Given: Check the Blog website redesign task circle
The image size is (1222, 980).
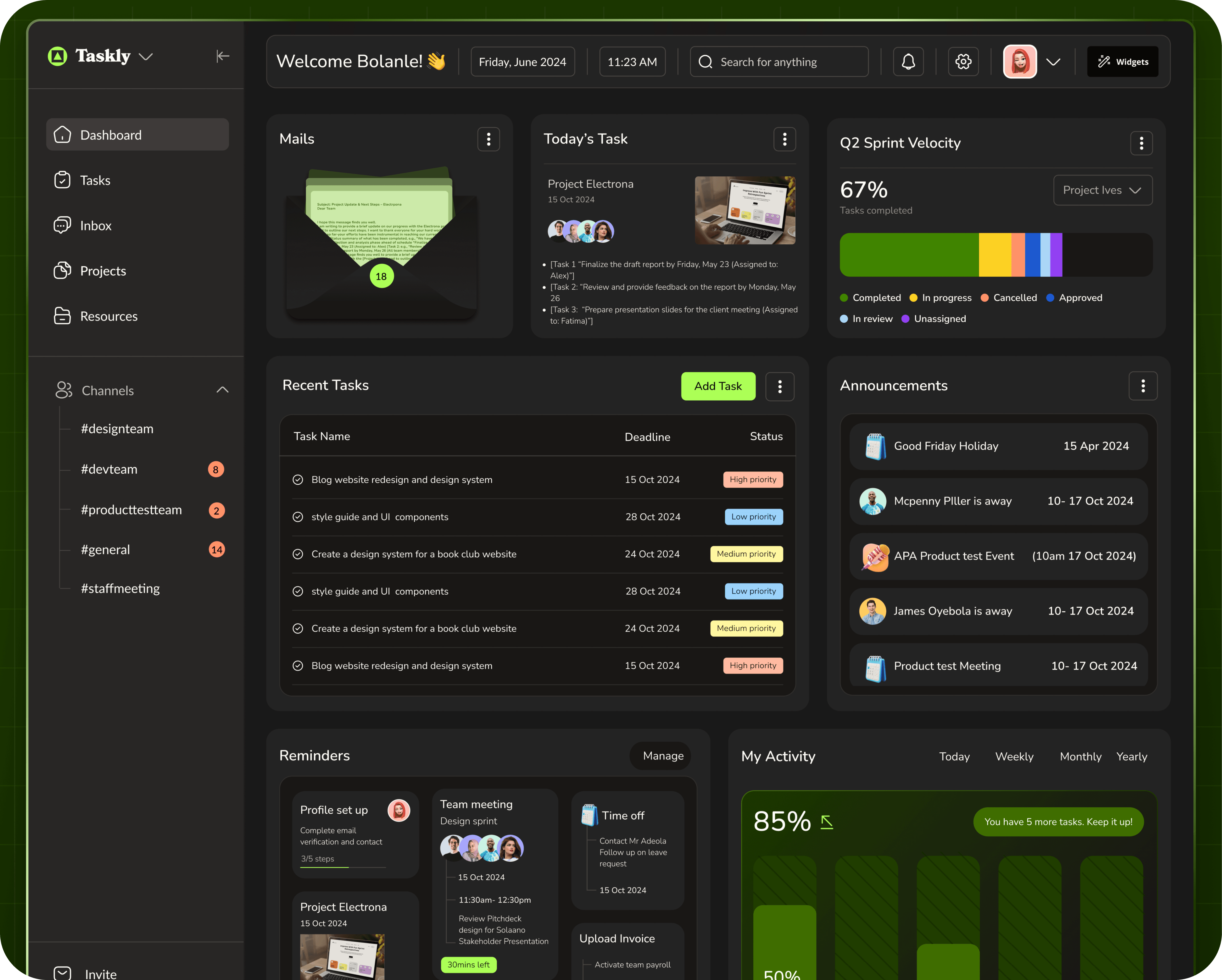Looking at the screenshot, I should pyautogui.click(x=298, y=480).
